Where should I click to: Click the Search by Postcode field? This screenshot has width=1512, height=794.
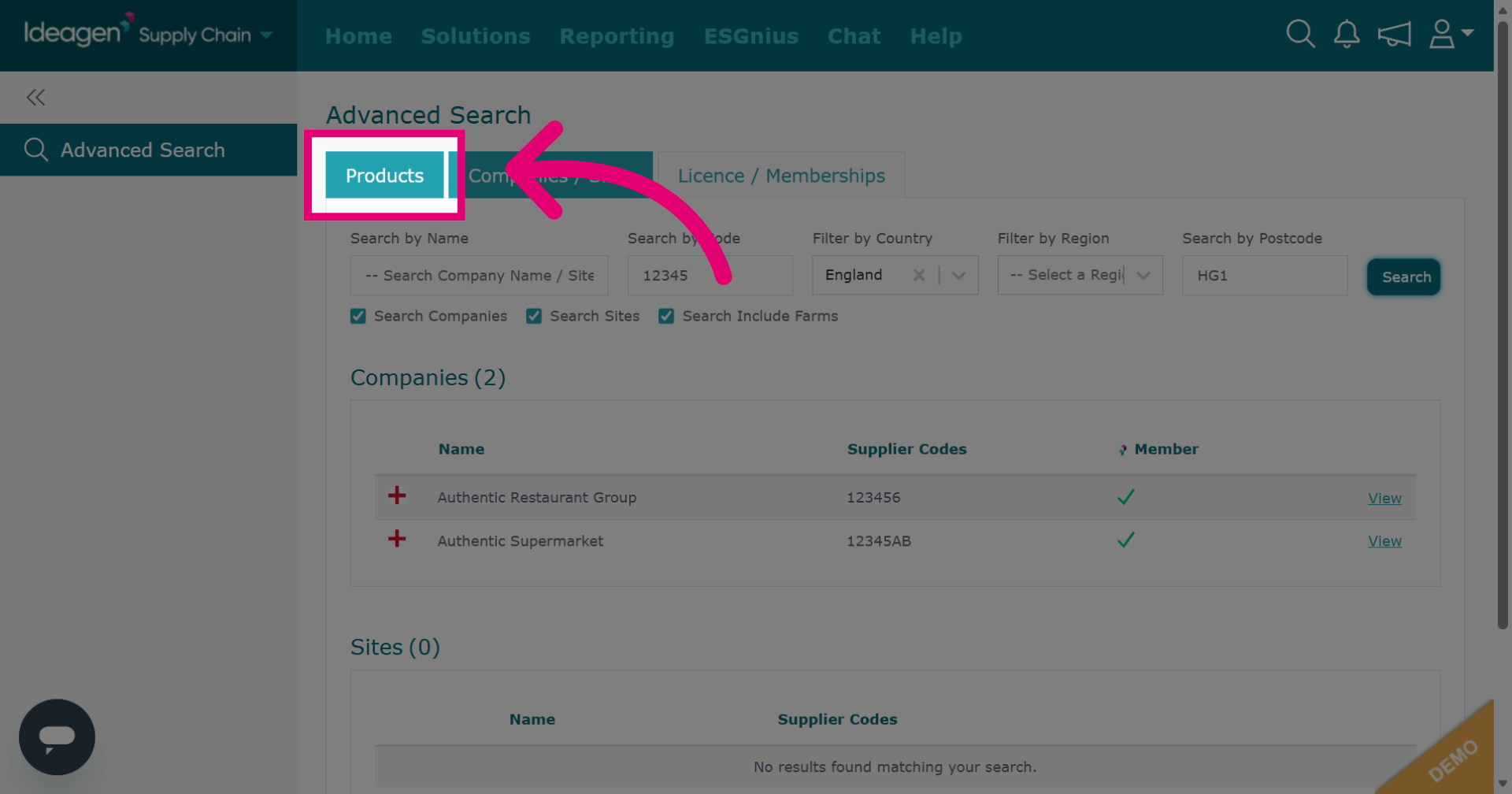1265,275
